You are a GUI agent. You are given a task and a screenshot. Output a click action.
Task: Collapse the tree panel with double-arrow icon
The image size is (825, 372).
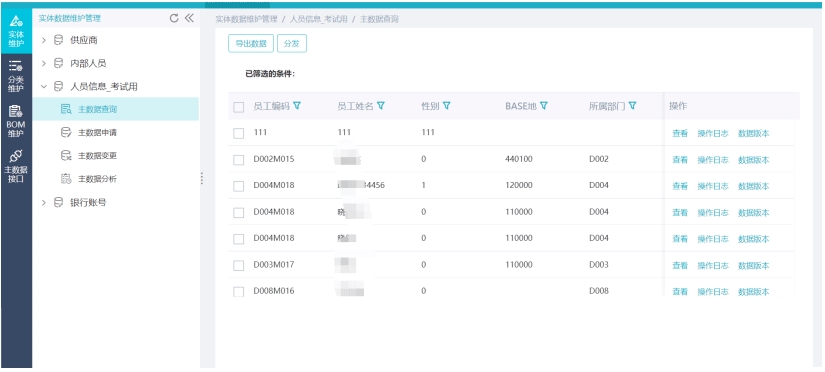pyautogui.click(x=189, y=18)
